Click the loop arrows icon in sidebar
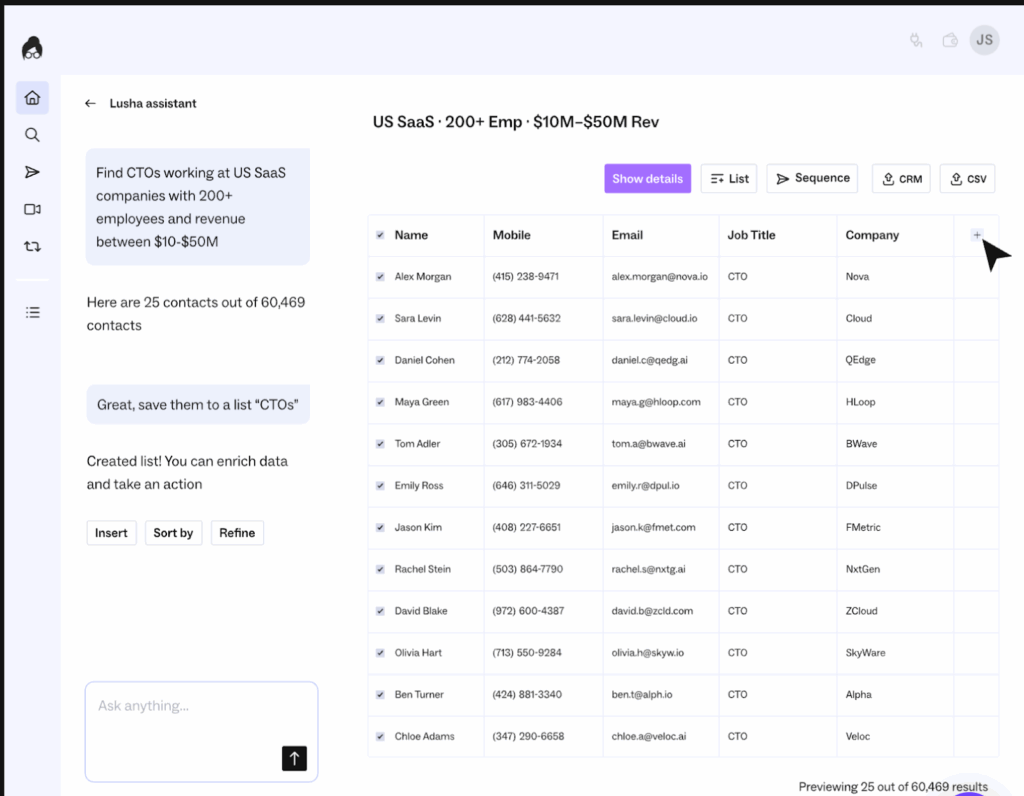1024x796 pixels. point(32,246)
